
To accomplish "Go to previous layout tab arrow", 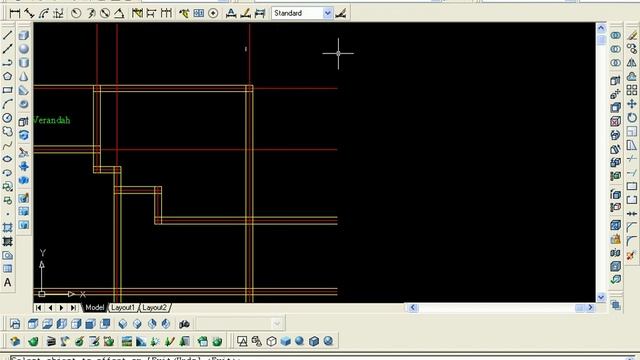I will point(50,308).
